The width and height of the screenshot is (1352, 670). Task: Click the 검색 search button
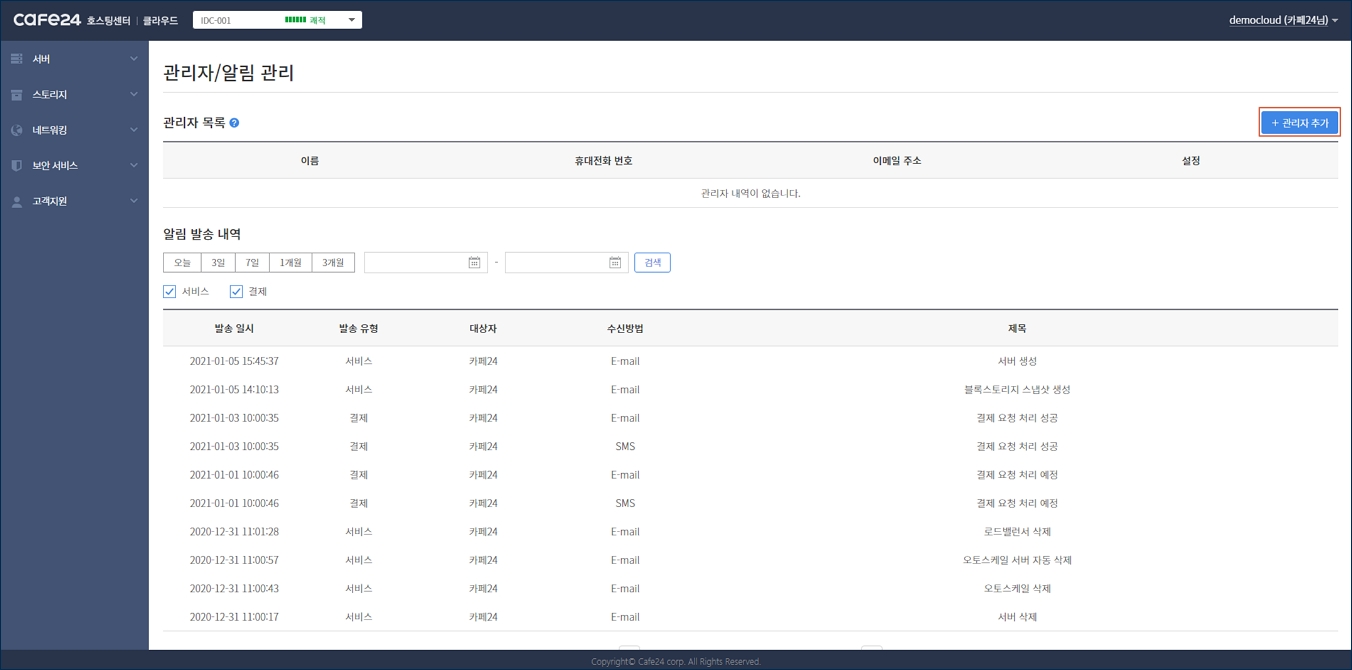(652, 263)
